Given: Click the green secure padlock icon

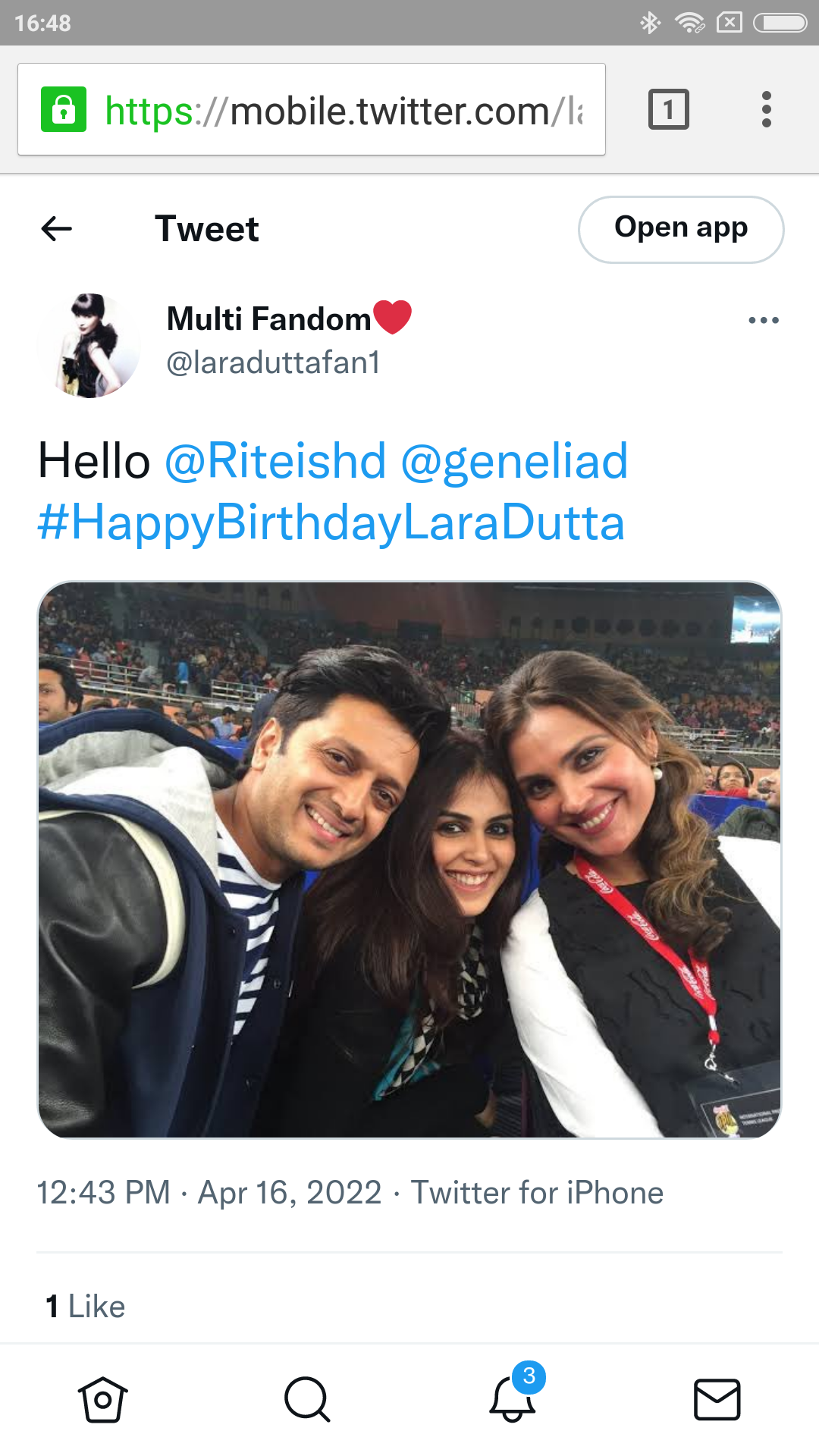Looking at the screenshot, I should coord(64,109).
